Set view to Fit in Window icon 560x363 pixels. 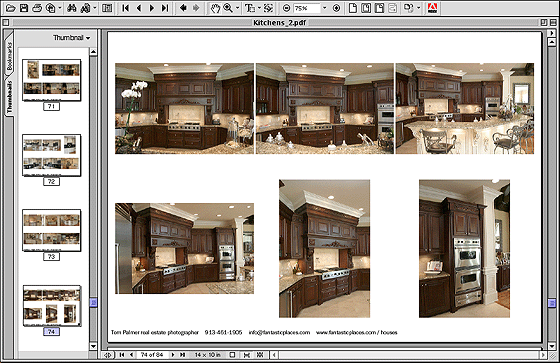(366, 8)
